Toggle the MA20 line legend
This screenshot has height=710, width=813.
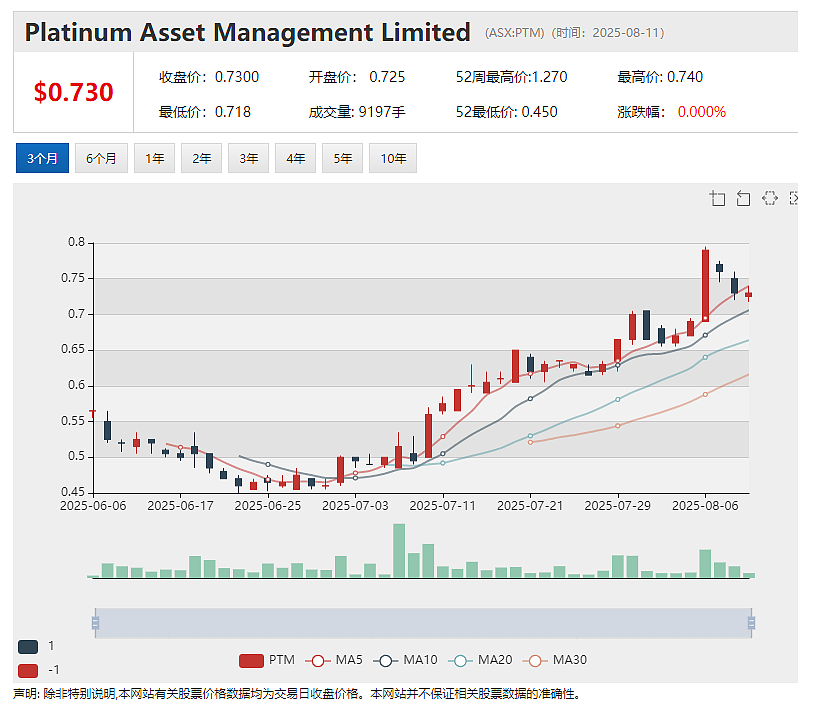point(480,660)
